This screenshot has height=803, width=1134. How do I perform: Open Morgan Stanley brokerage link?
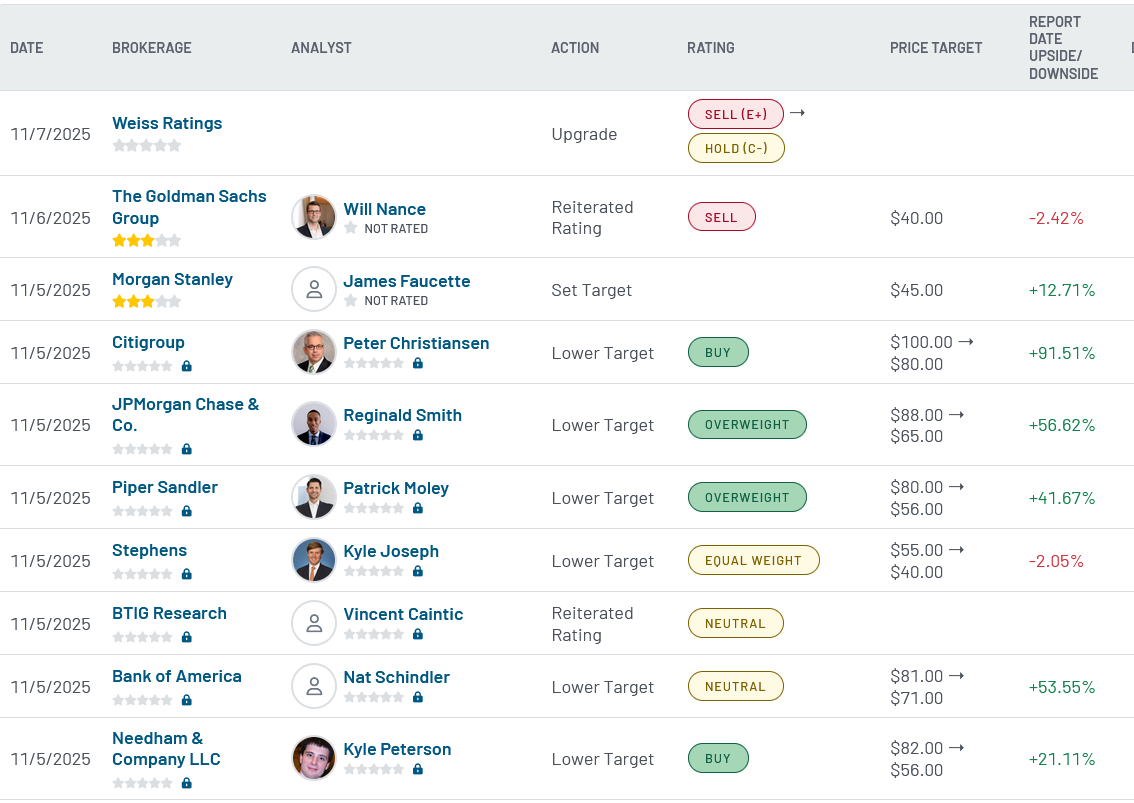tap(172, 279)
